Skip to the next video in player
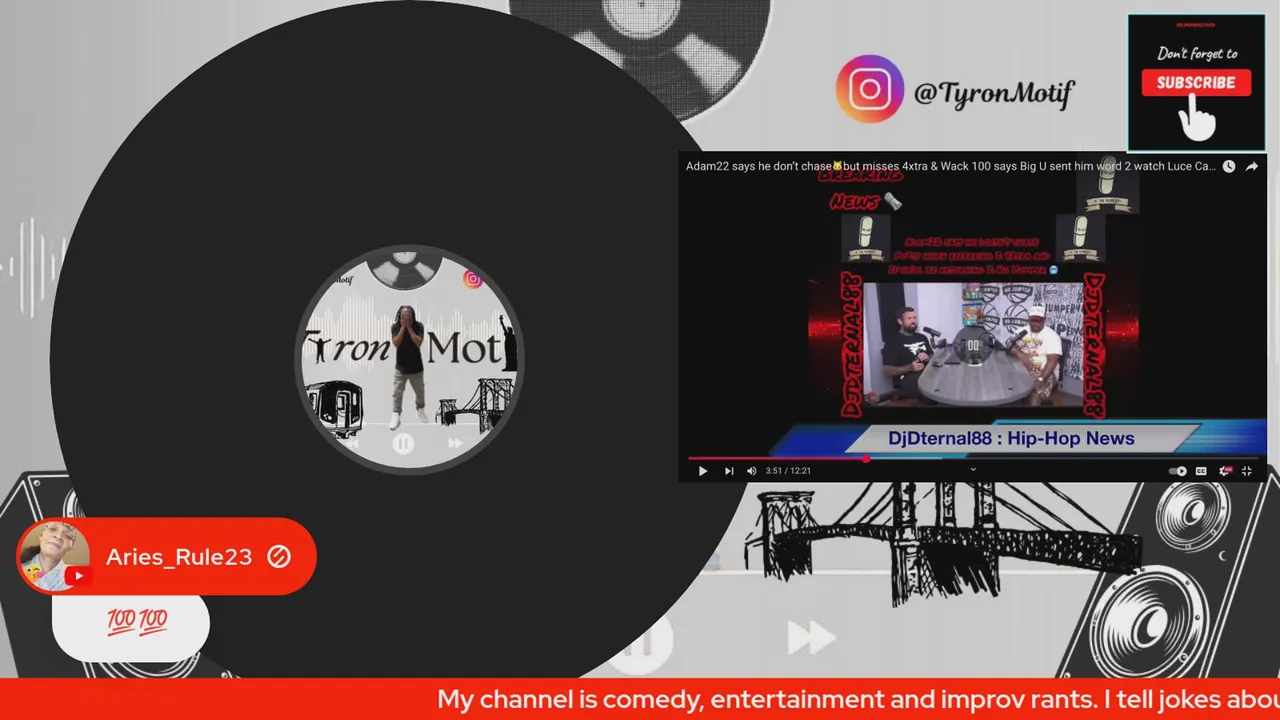This screenshot has width=1280, height=720. point(729,471)
